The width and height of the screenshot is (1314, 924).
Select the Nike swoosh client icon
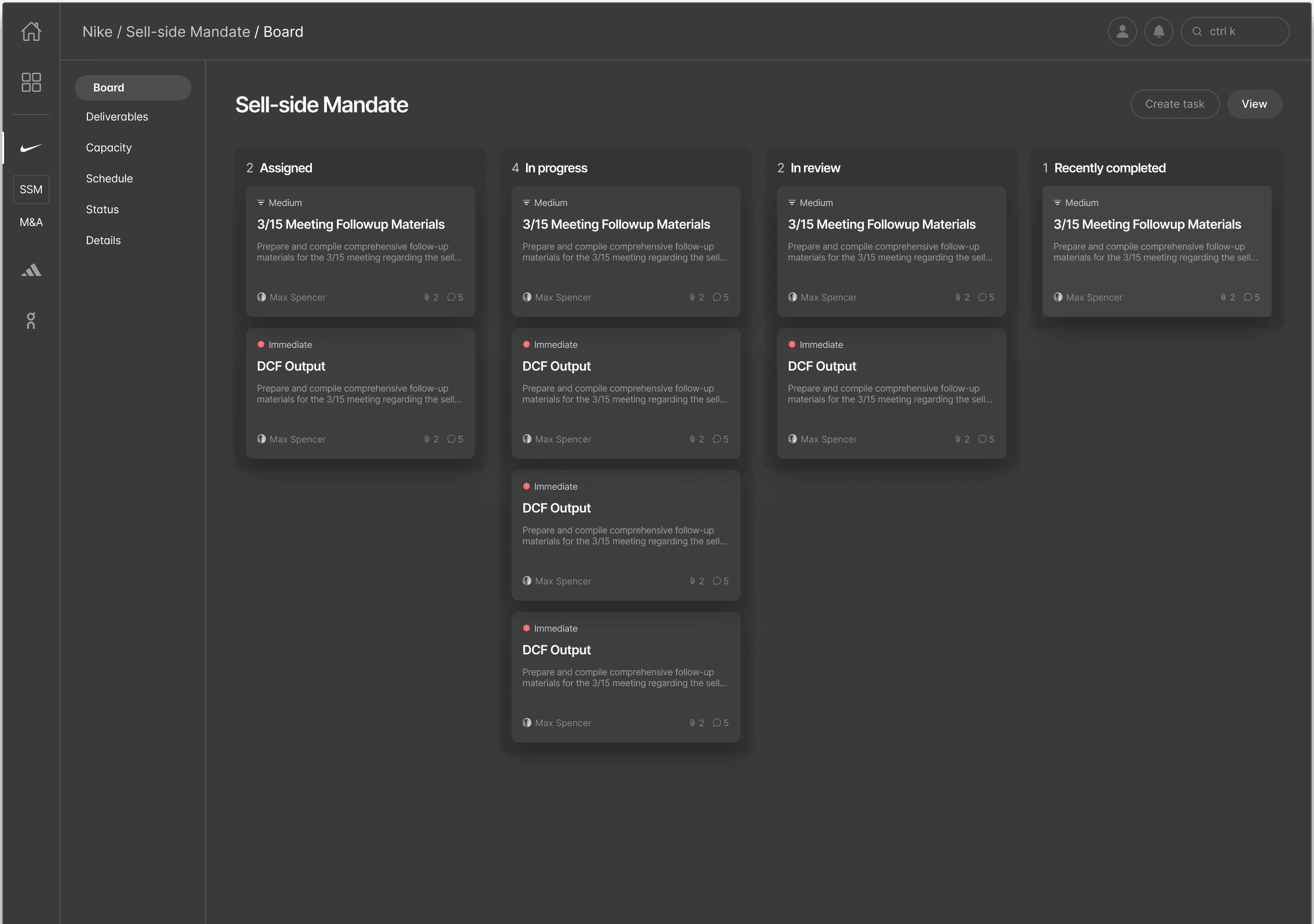coord(31,148)
